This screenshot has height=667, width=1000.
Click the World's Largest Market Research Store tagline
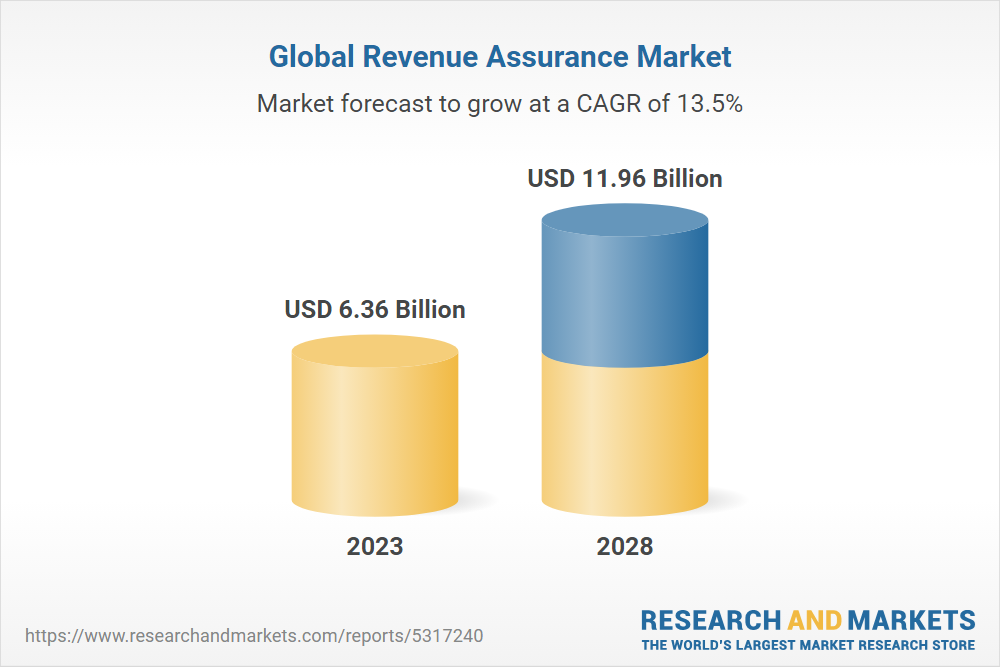pyautogui.click(x=808, y=644)
